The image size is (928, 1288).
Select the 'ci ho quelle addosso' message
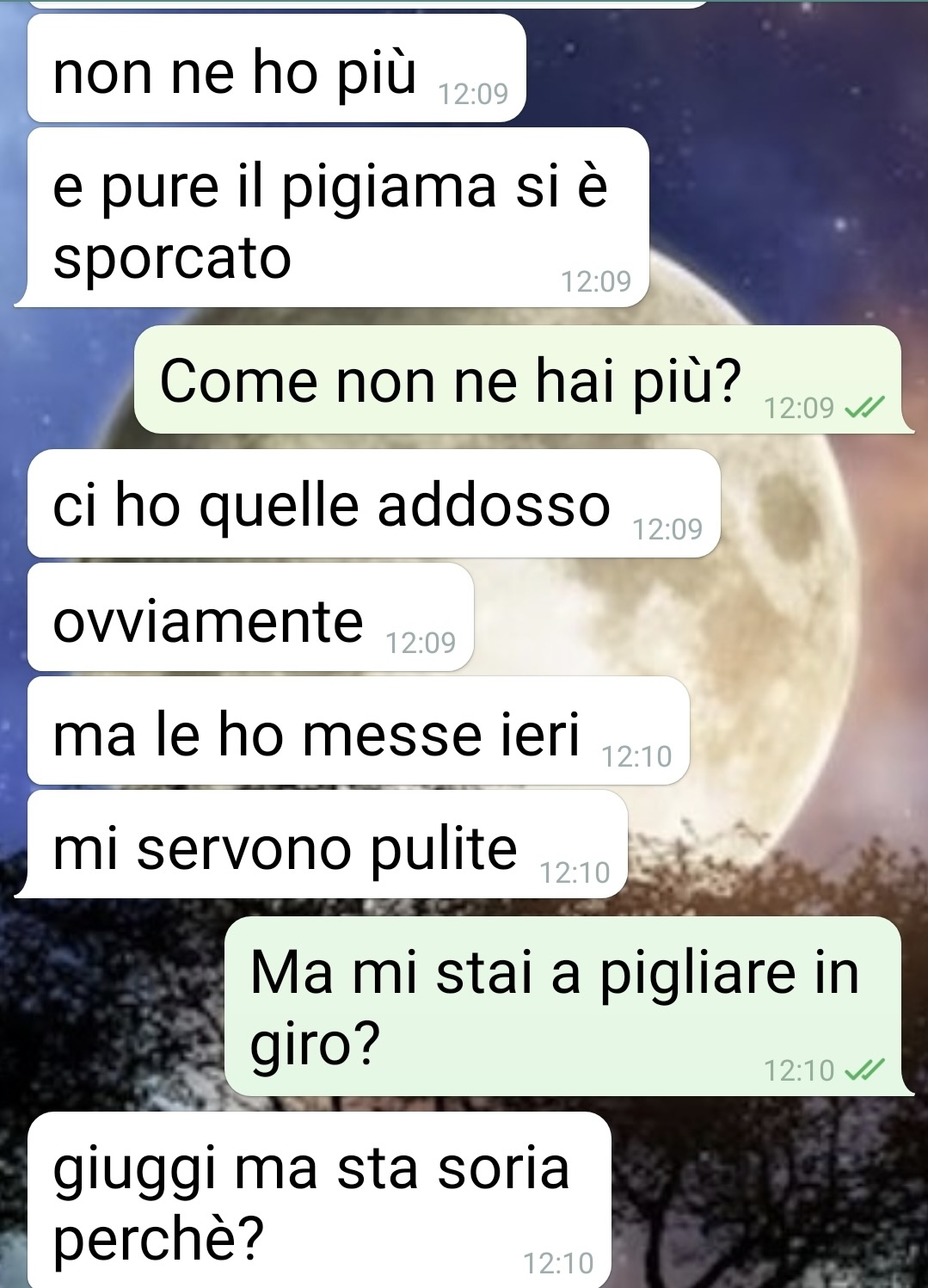[373, 503]
